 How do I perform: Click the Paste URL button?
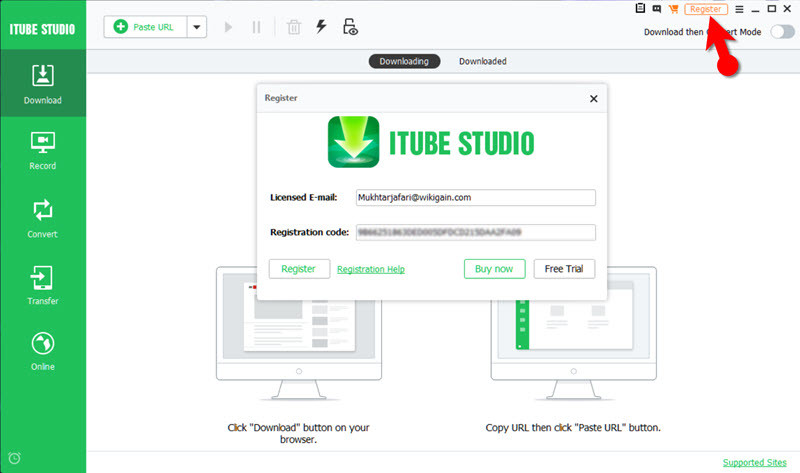point(145,27)
